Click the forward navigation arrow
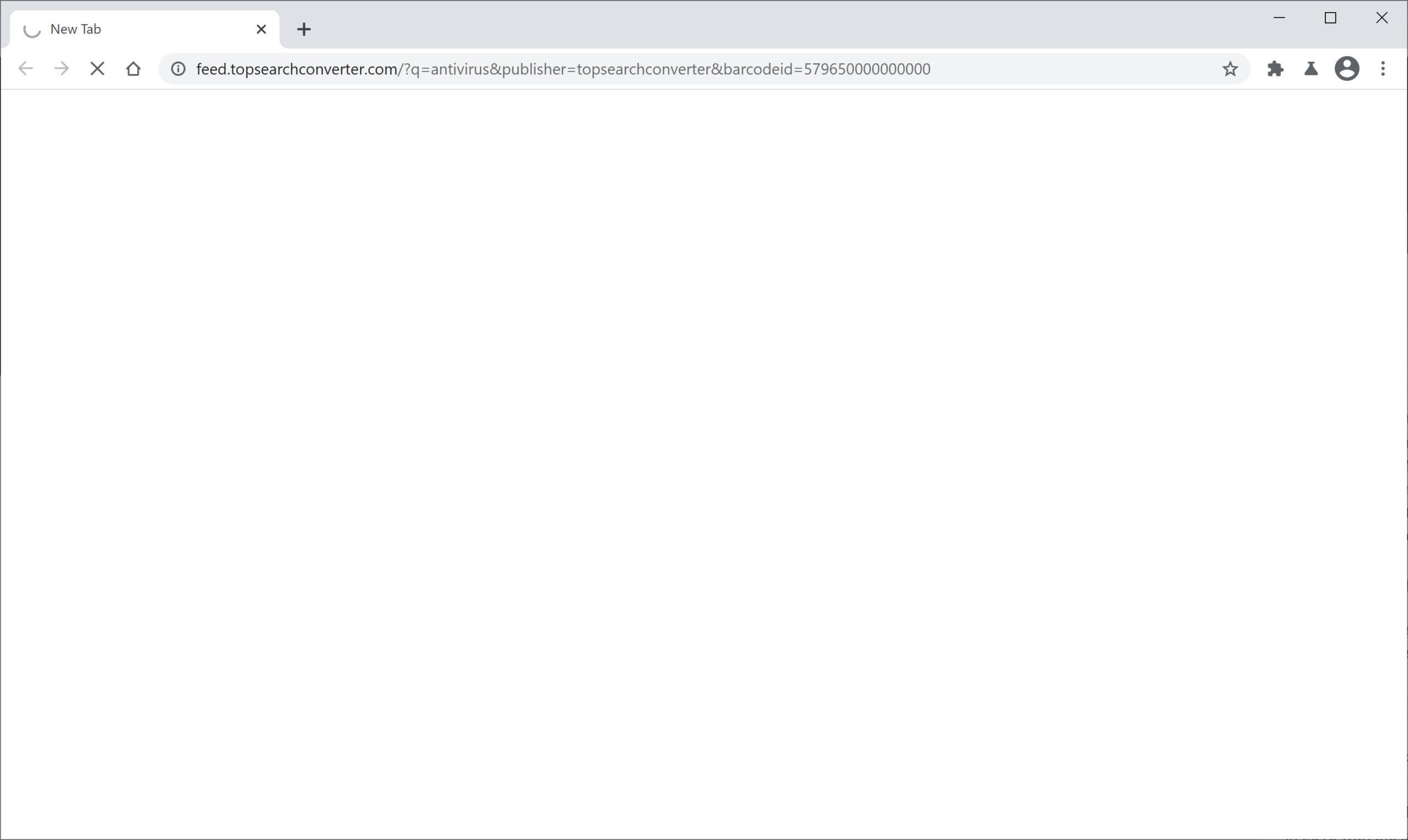Screen dimensions: 1408x840 61,69
